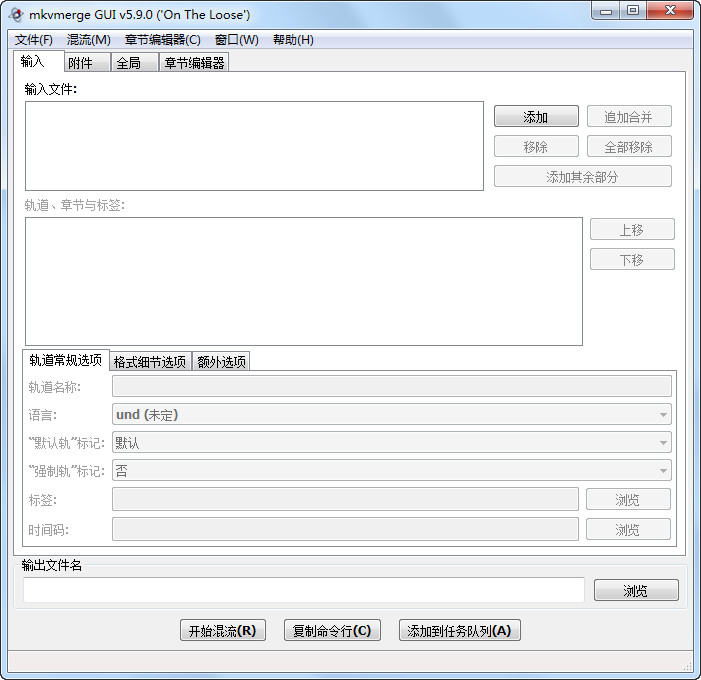Click the 浏览 button for output file name
Image resolution: width=701 pixels, height=680 pixels.
click(x=636, y=591)
